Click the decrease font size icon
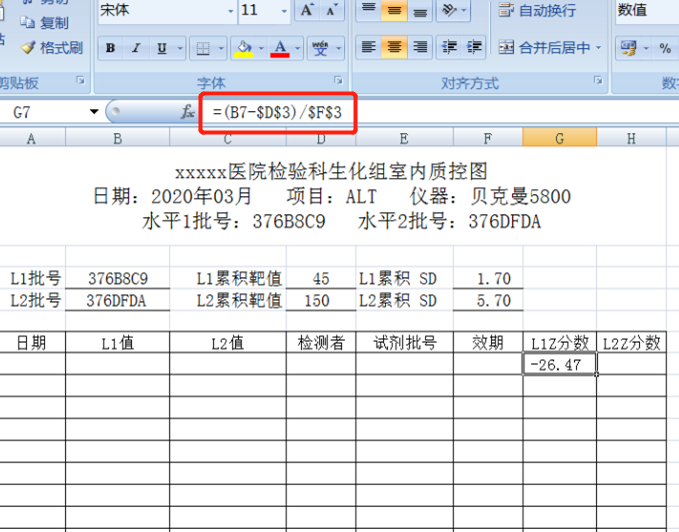 tap(332, 10)
